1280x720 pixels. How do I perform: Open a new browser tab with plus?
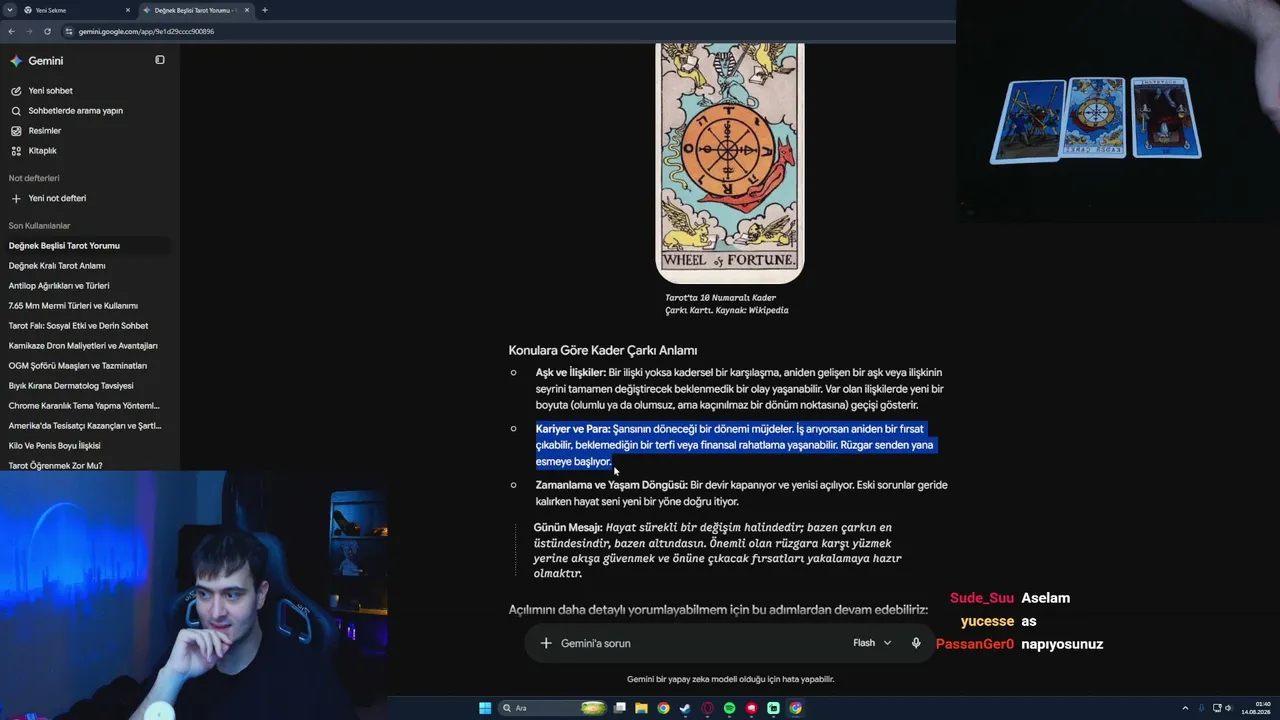click(265, 10)
